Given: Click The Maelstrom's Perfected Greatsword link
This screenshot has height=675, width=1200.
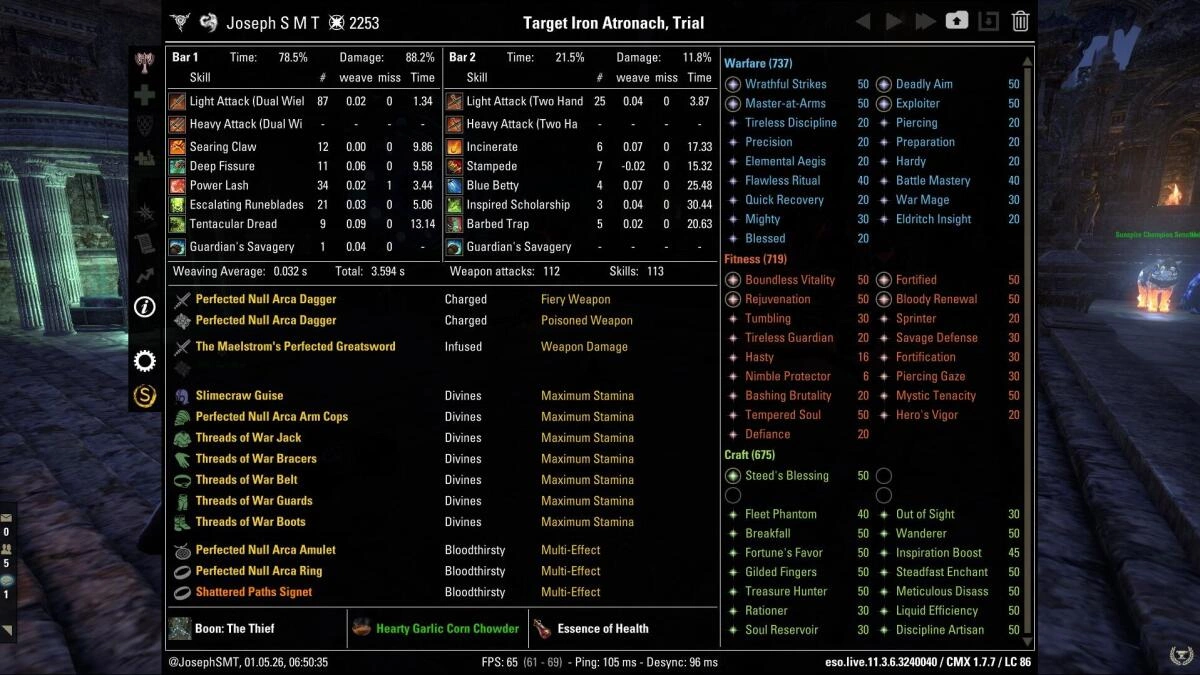Looking at the screenshot, I should point(295,346).
